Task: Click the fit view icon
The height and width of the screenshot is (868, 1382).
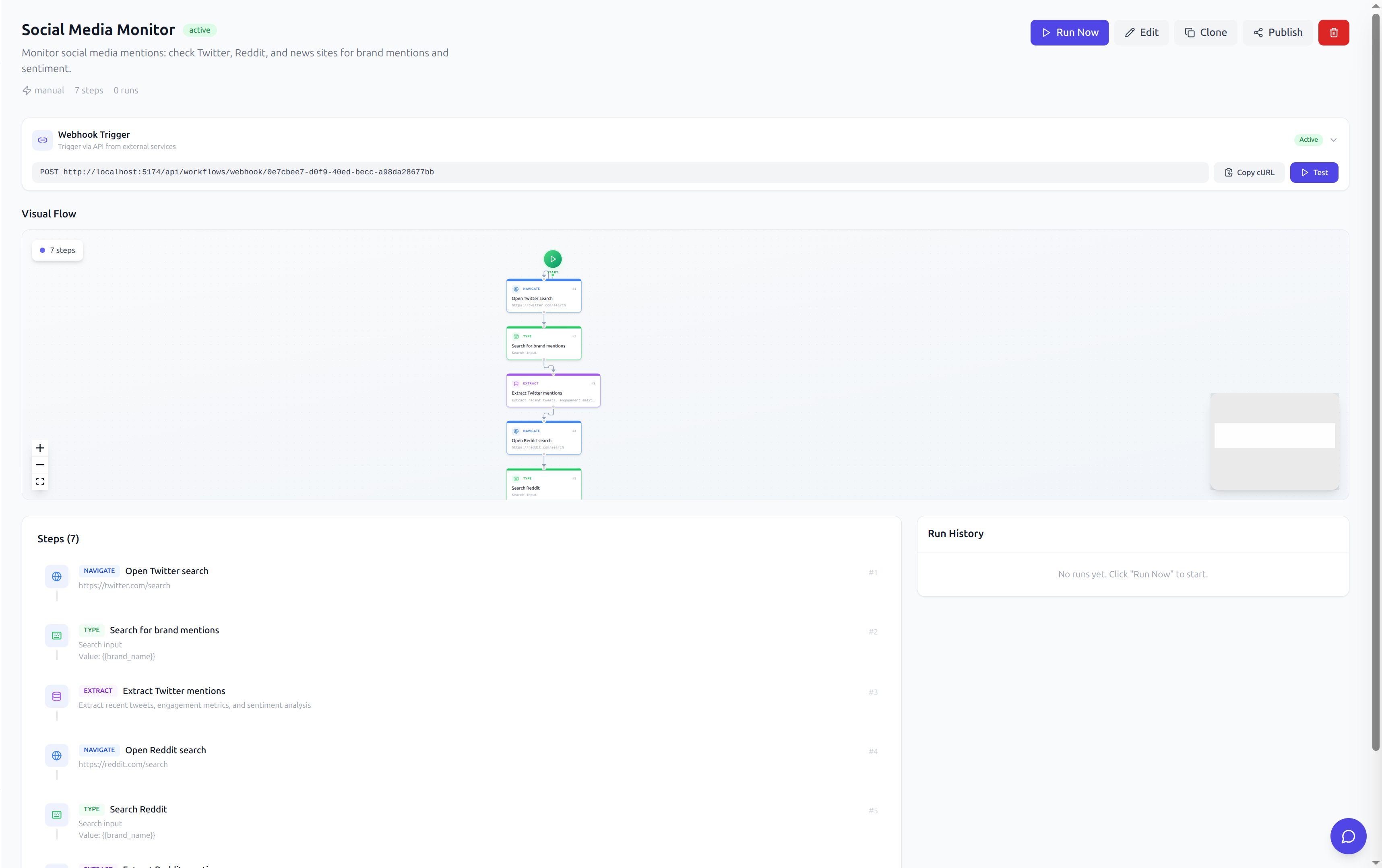Action: [x=40, y=482]
